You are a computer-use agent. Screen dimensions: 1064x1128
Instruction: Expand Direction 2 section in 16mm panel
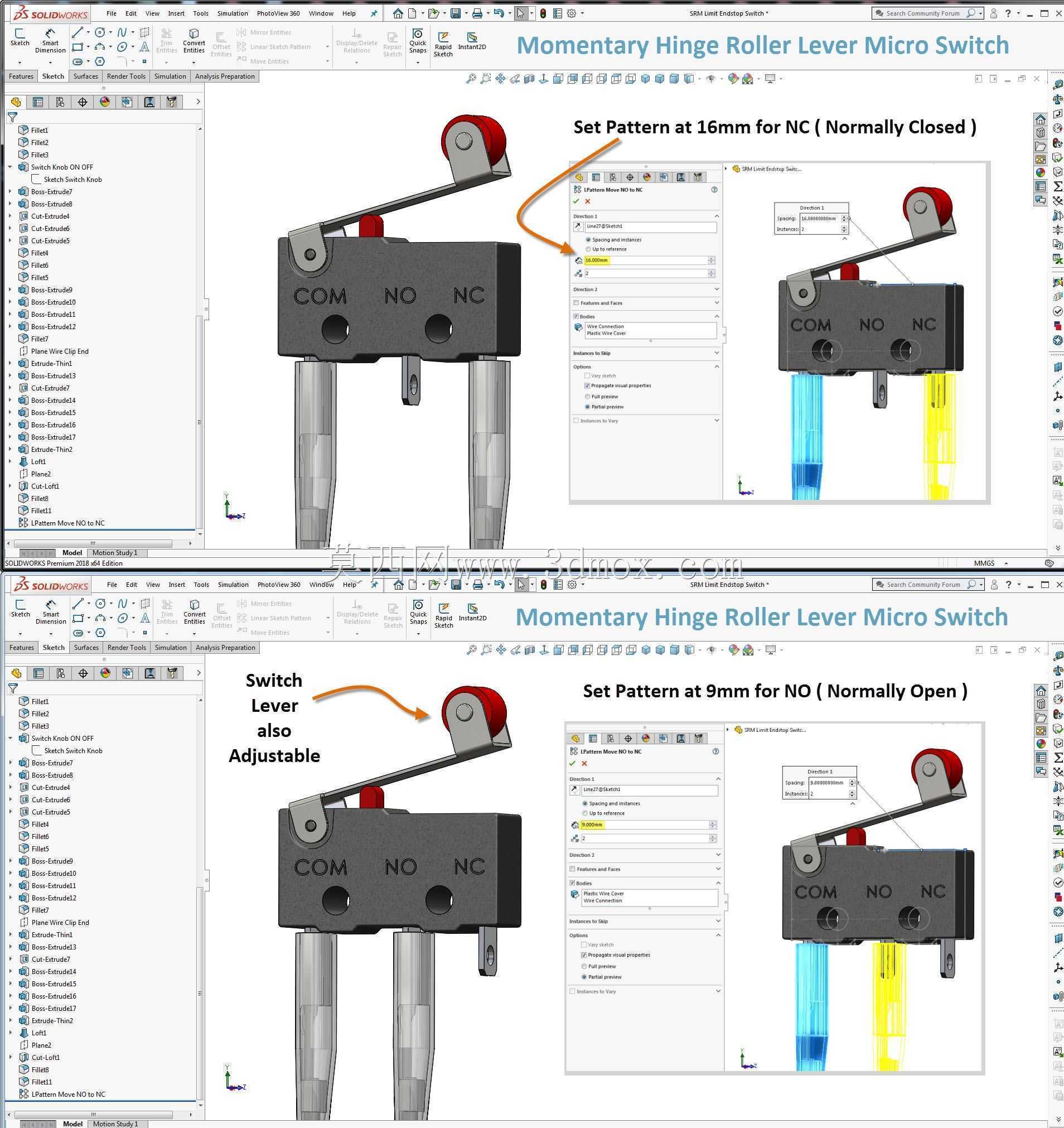point(717,290)
